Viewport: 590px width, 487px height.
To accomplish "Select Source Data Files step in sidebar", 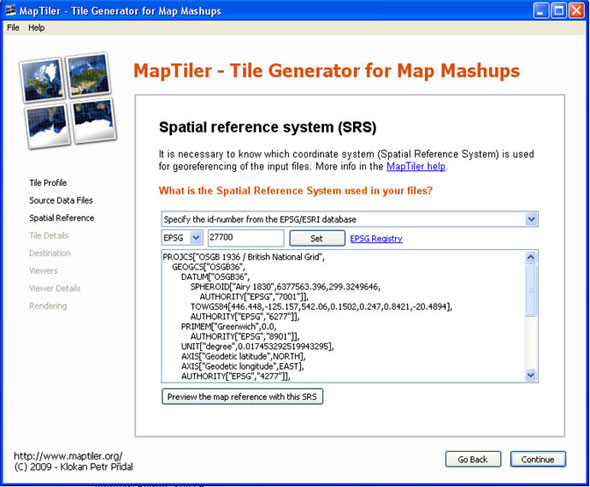I will 61,201.
